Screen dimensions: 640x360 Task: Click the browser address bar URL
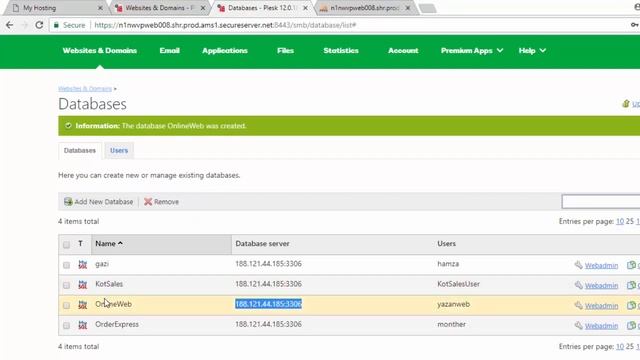coord(225,25)
